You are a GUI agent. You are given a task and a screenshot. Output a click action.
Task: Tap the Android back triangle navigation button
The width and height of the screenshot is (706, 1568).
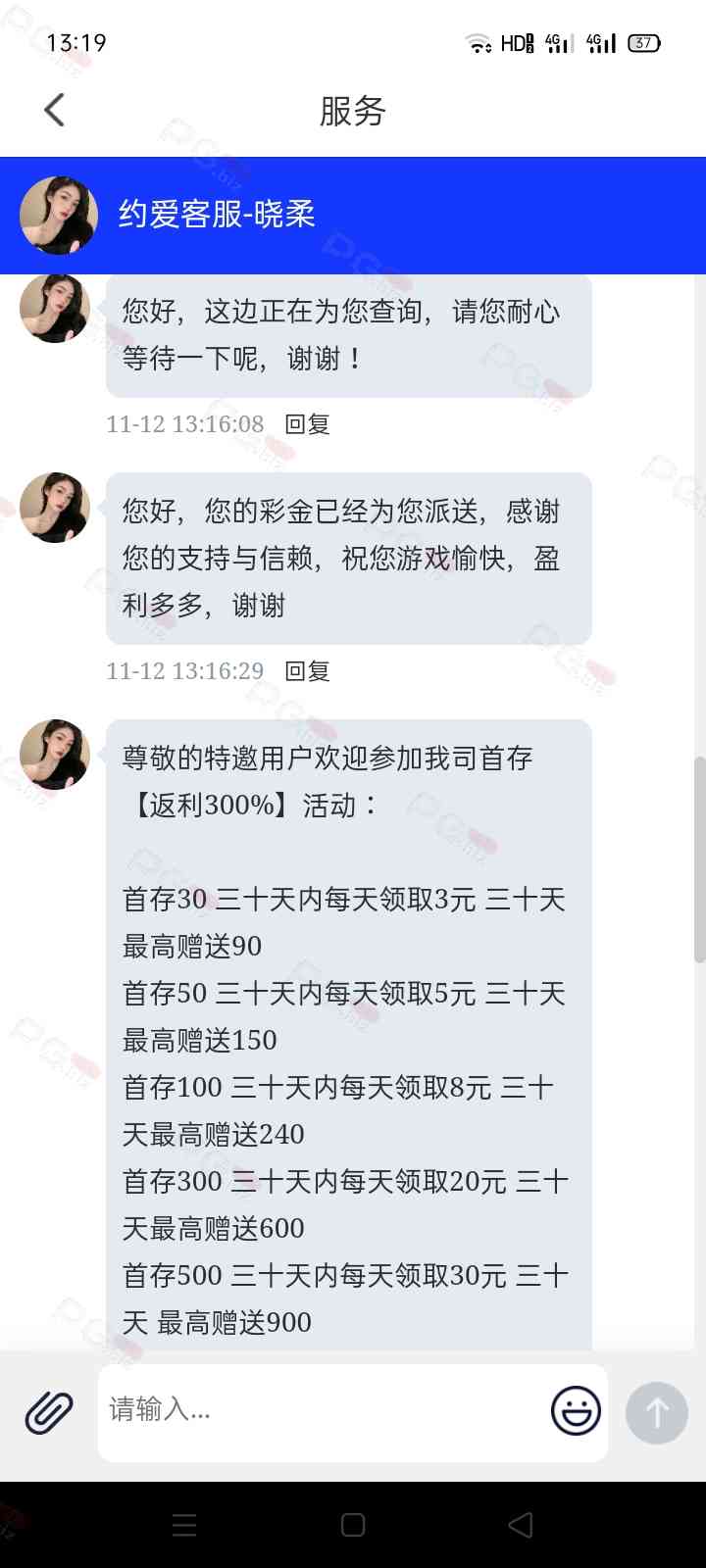[521, 1525]
